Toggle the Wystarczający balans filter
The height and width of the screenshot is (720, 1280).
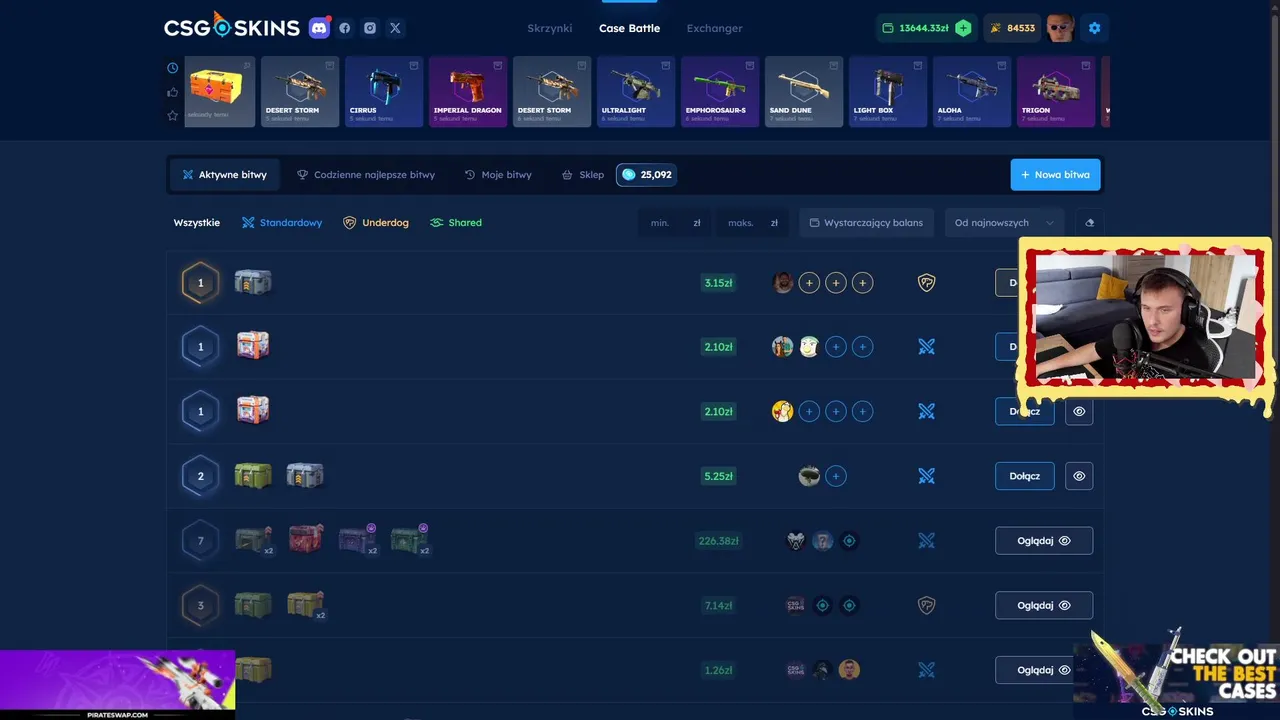866,223
